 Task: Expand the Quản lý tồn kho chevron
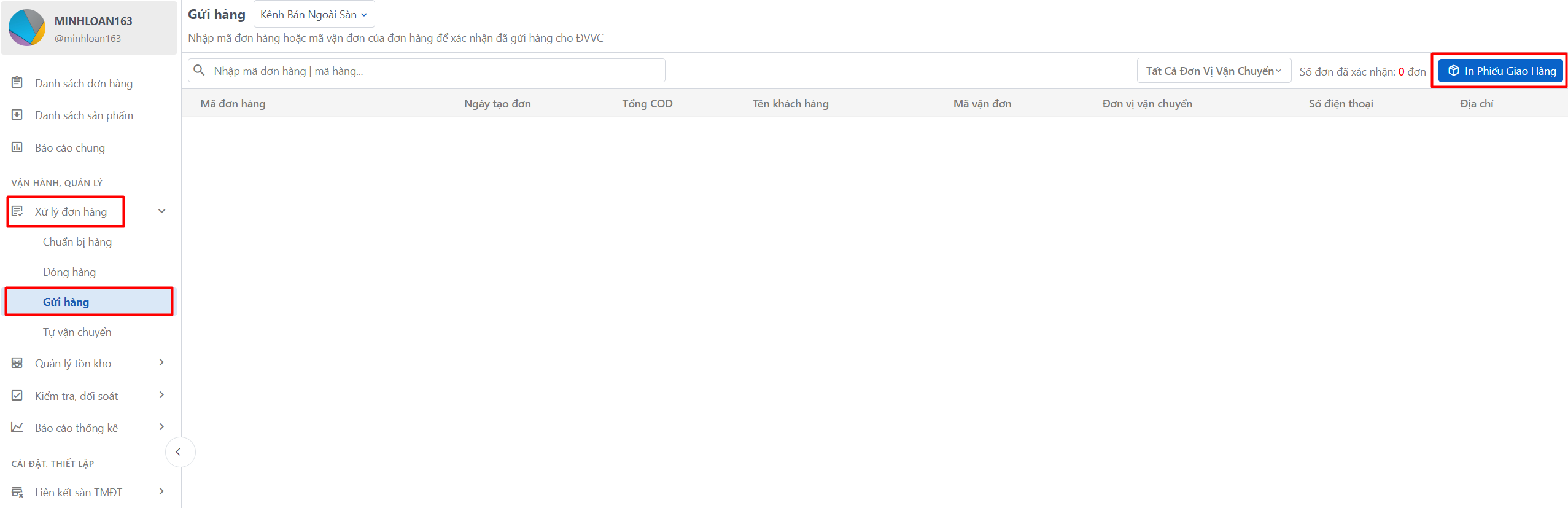pos(162,362)
